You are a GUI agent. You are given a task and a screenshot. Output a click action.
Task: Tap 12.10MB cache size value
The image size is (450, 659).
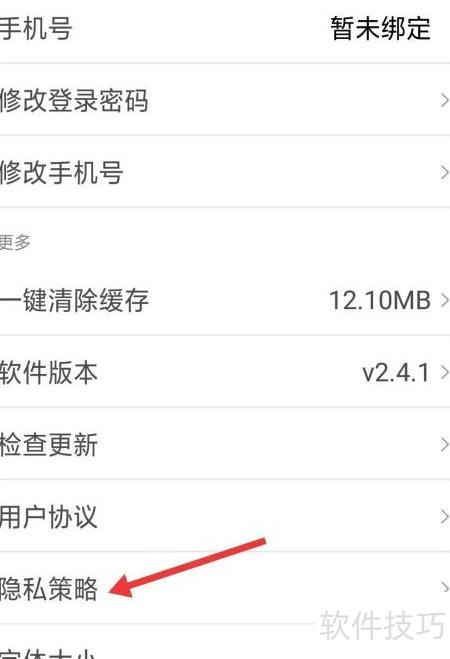point(380,301)
